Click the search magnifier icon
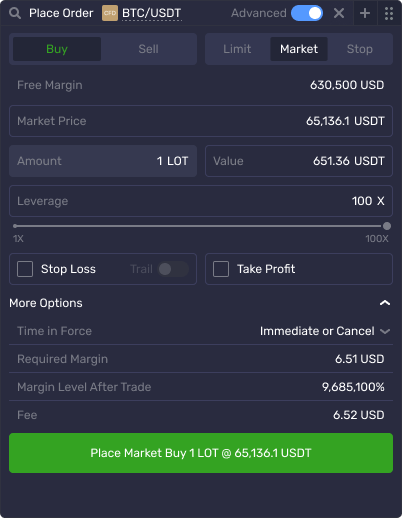 tap(15, 13)
